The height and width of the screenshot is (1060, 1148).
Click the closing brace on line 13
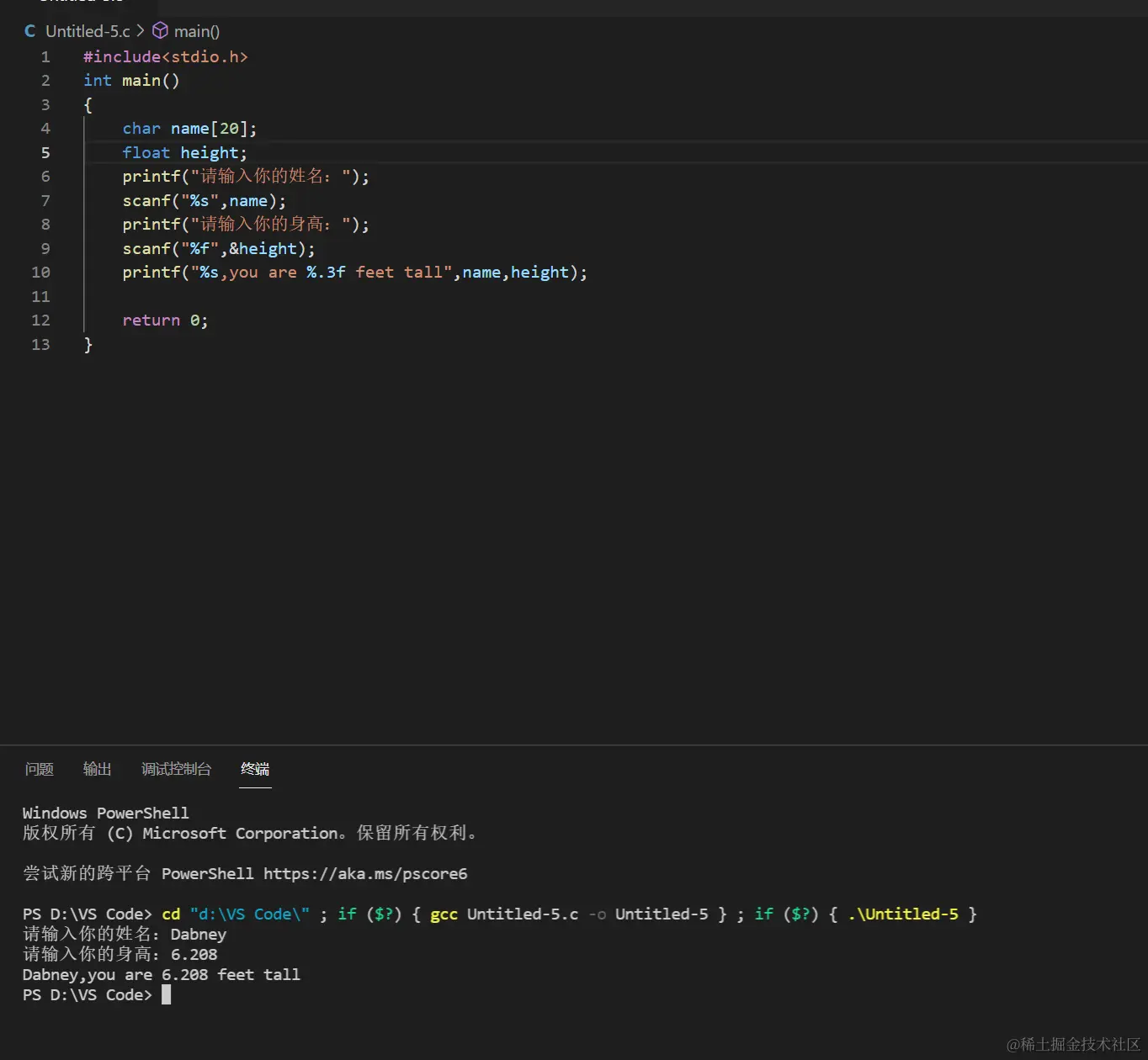[x=88, y=345]
